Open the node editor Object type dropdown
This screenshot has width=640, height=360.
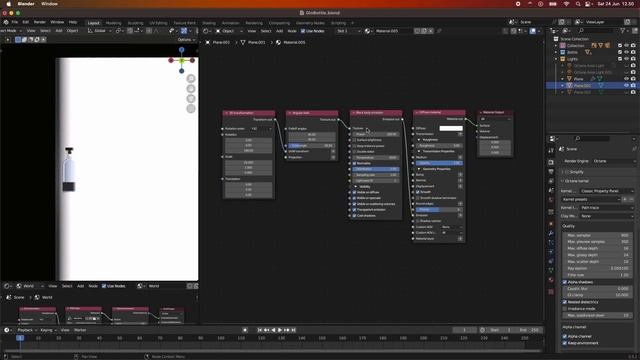pyautogui.click(x=229, y=31)
